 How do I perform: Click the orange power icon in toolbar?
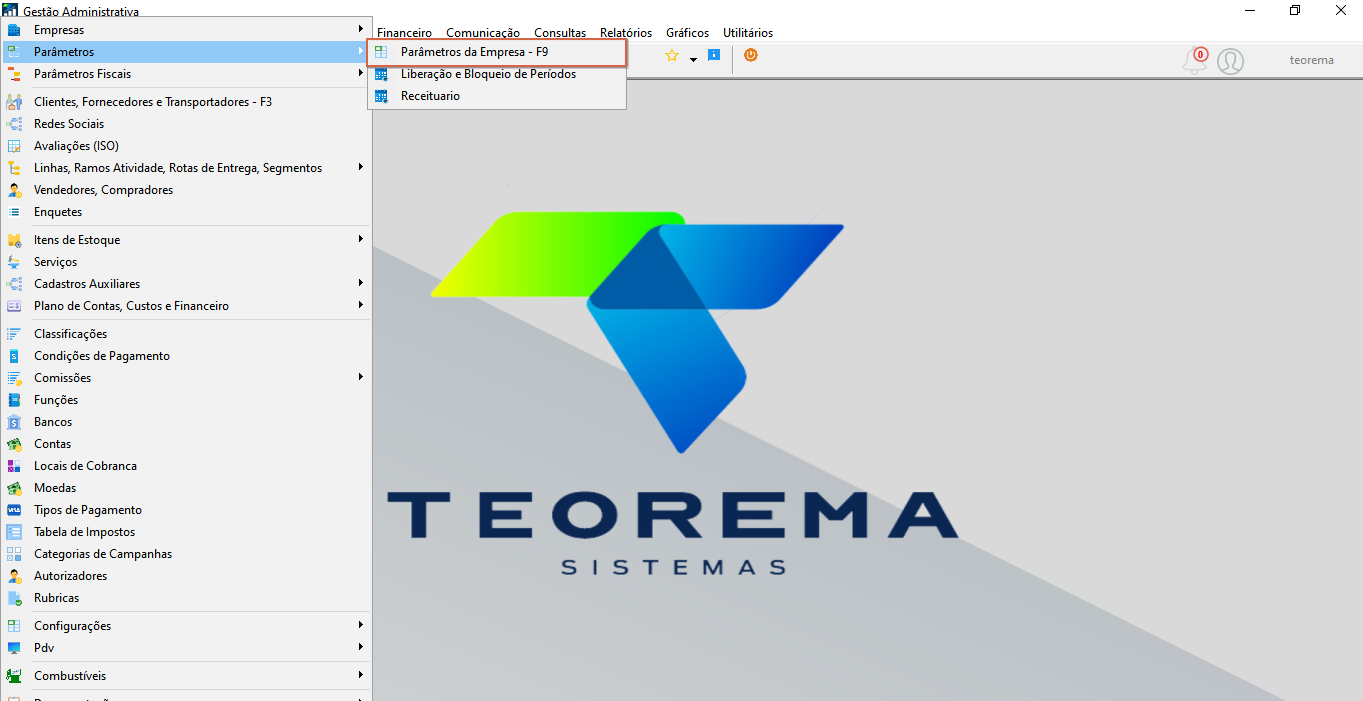tap(751, 55)
